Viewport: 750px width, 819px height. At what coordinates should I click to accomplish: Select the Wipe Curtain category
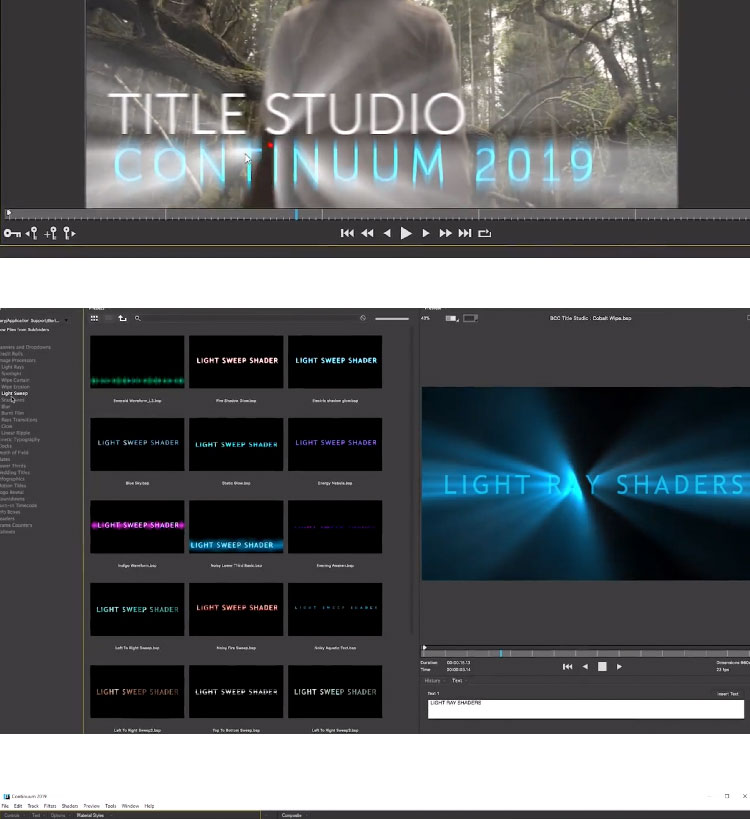pos(15,380)
